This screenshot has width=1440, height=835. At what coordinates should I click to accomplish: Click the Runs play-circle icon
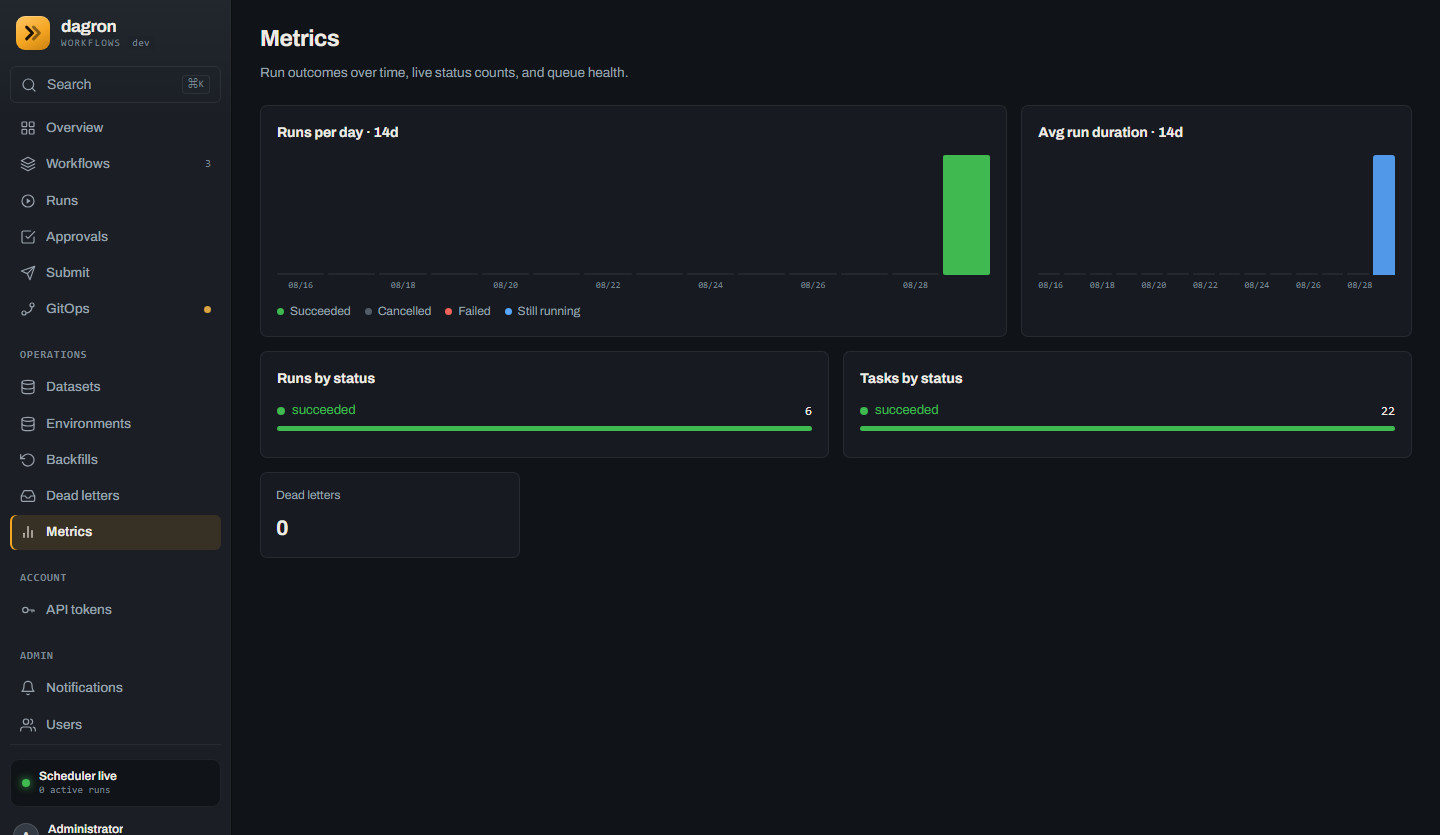28,201
